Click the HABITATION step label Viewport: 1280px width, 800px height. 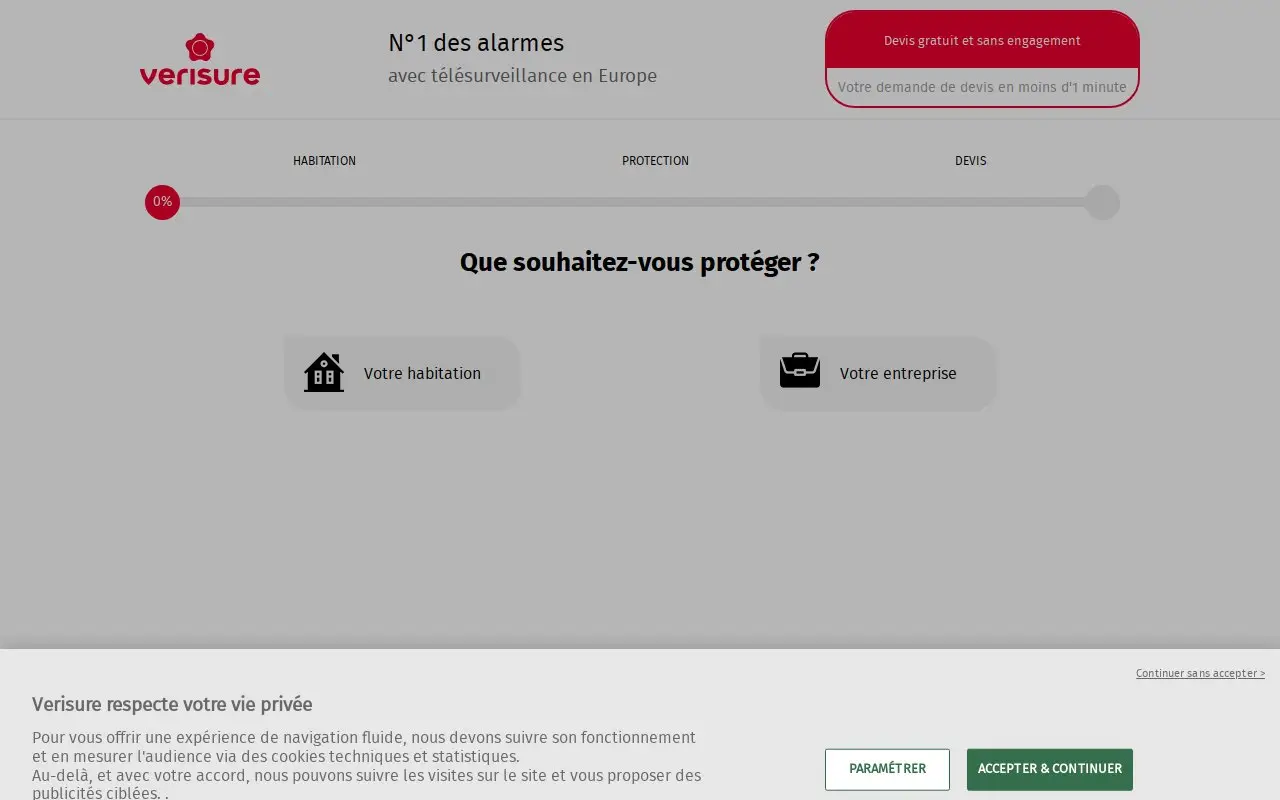(324, 161)
